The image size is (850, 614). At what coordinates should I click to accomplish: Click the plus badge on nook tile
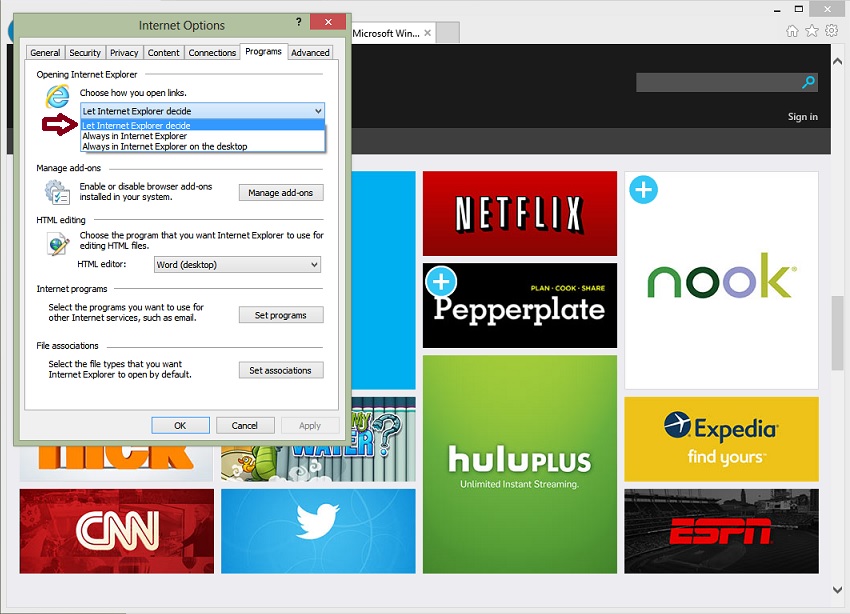[643, 190]
